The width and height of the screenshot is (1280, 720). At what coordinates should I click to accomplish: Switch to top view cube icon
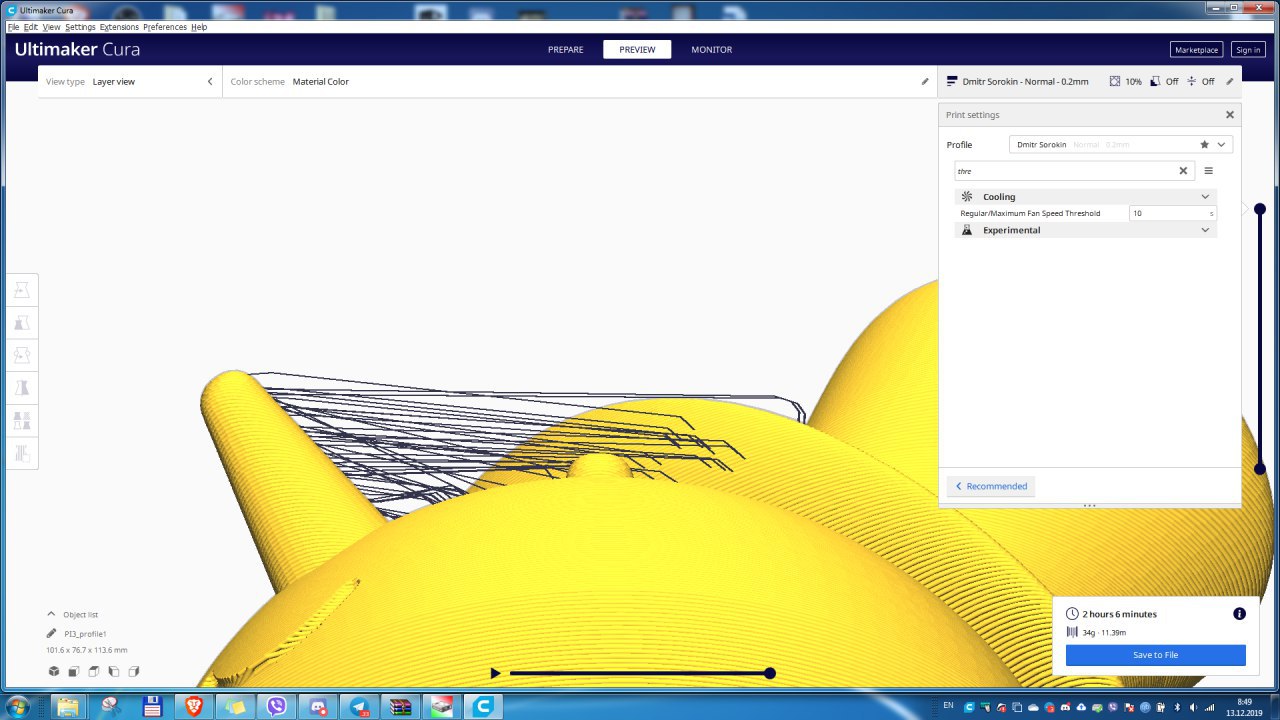tap(93, 671)
